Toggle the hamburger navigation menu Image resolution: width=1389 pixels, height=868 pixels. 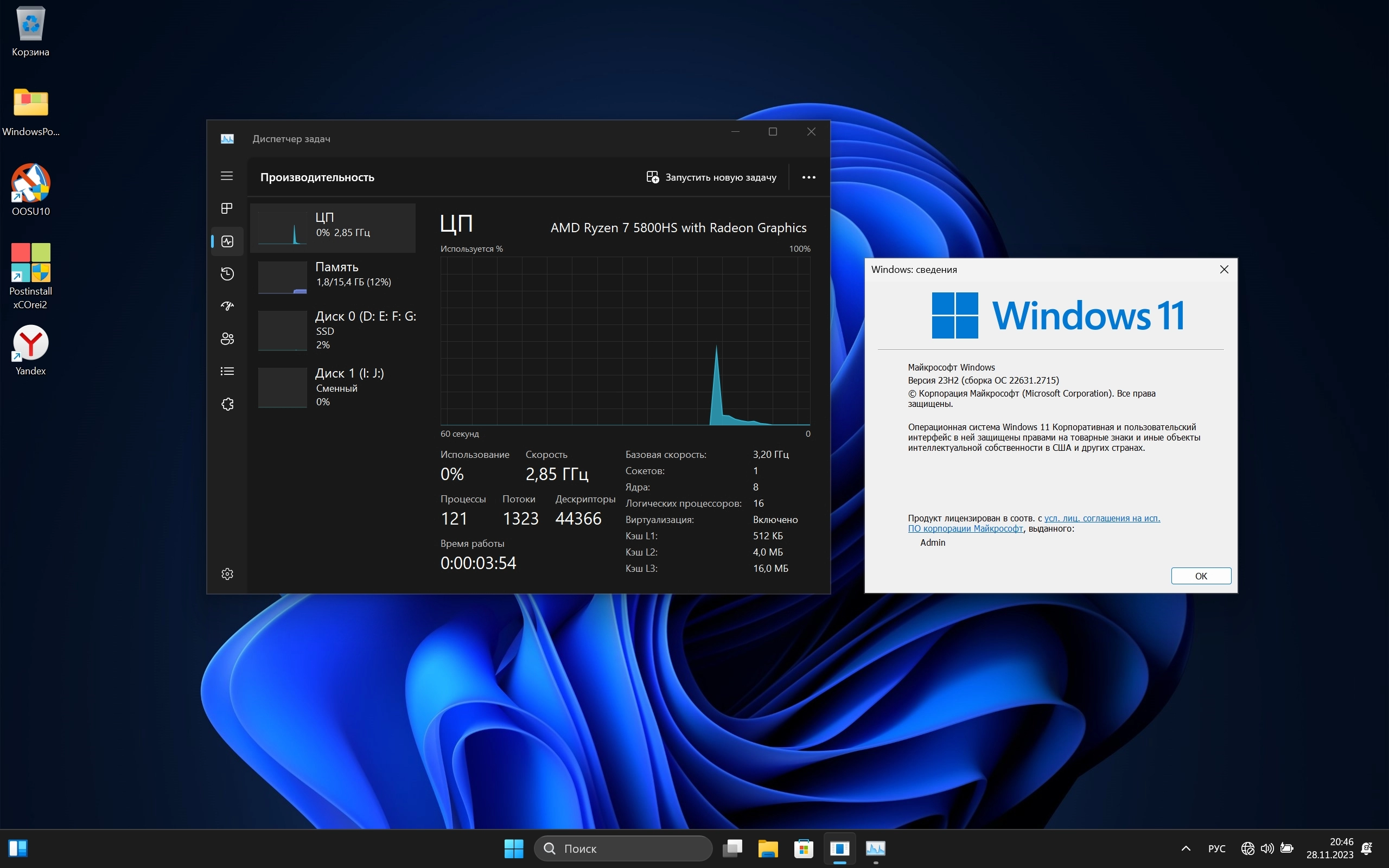(x=227, y=176)
